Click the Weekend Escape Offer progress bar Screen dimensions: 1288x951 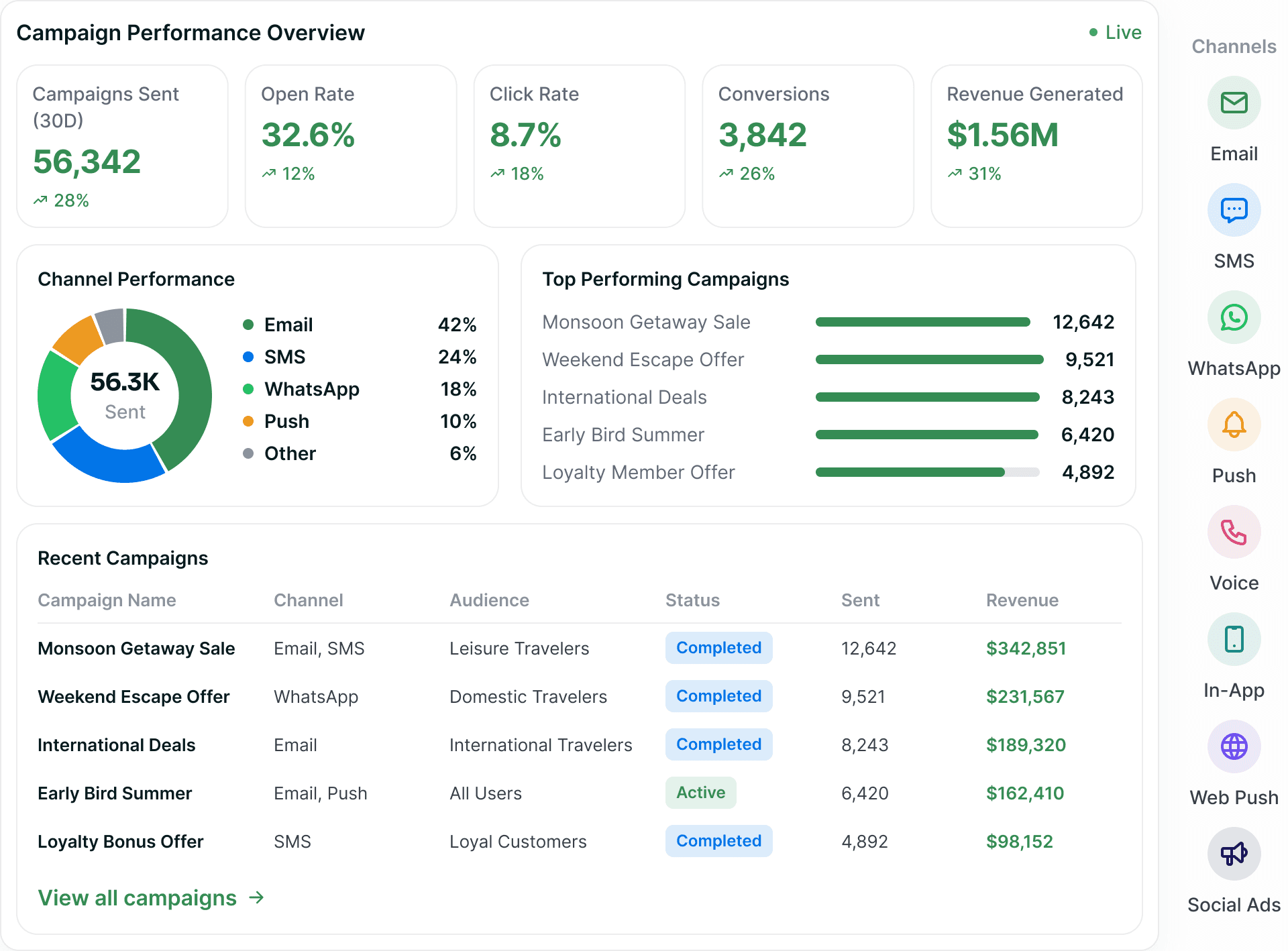(930, 359)
